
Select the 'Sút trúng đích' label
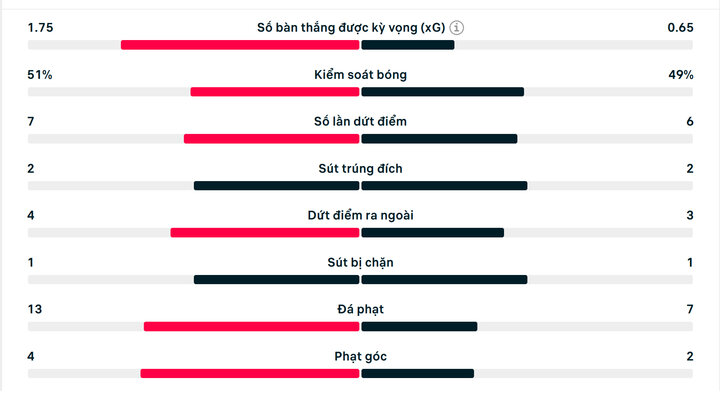[x=360, y=169]
